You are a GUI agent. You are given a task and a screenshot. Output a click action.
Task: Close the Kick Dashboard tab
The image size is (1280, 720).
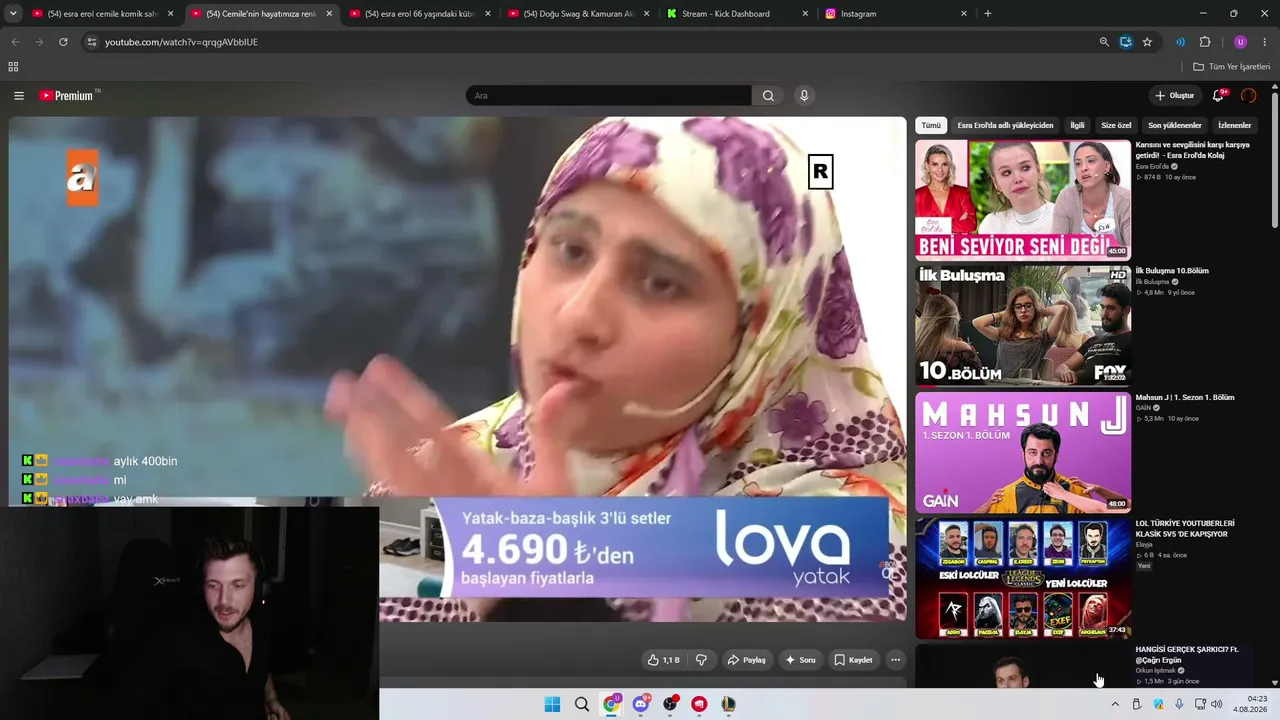click(x=805, y=14)
